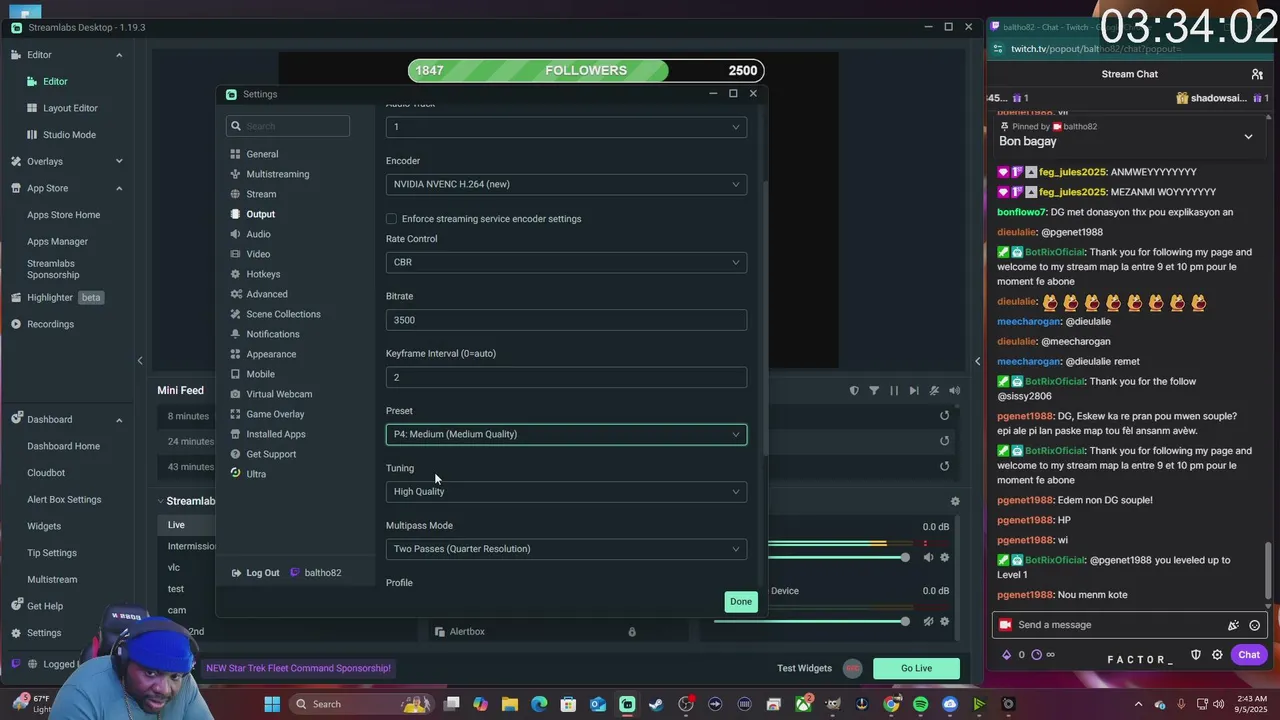The height and width of the screenshot is (720, 1280).
Task: Open Multistreaming settings category
Action: [x=277, y=174]
